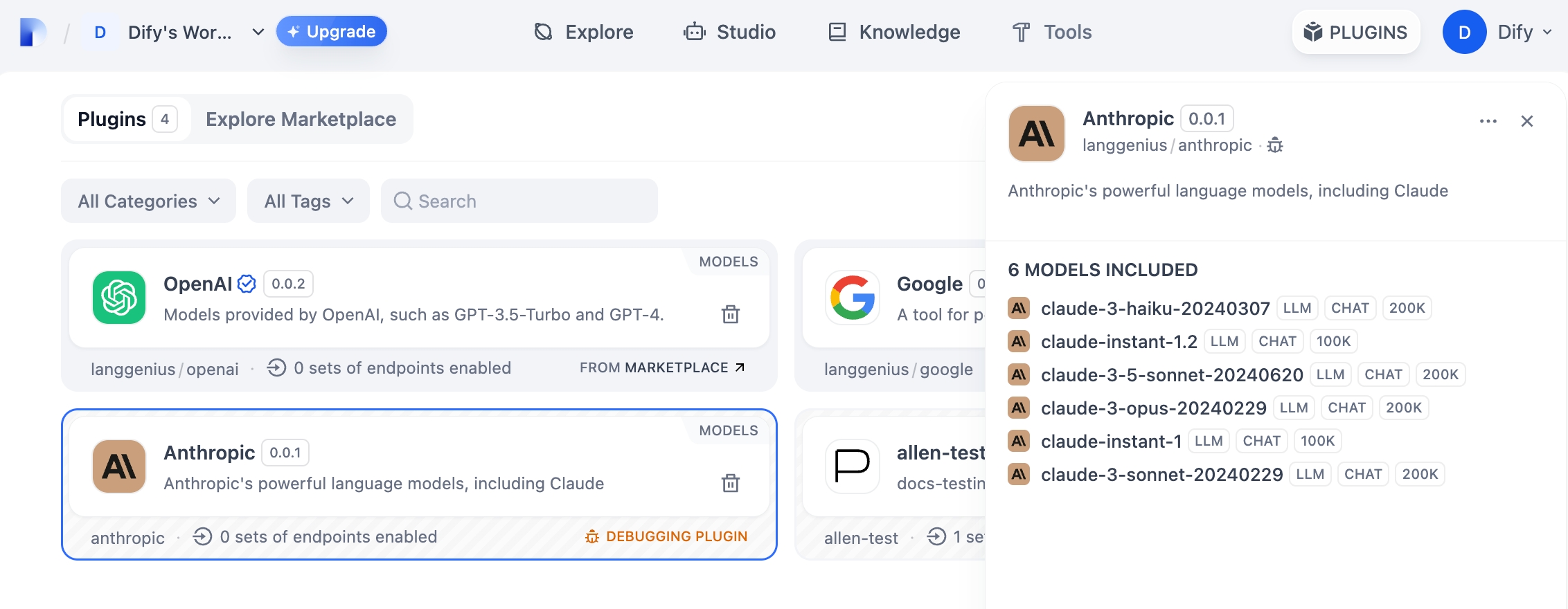
Task: Click the Google plugin logo
Action: [x=852, y=298]
